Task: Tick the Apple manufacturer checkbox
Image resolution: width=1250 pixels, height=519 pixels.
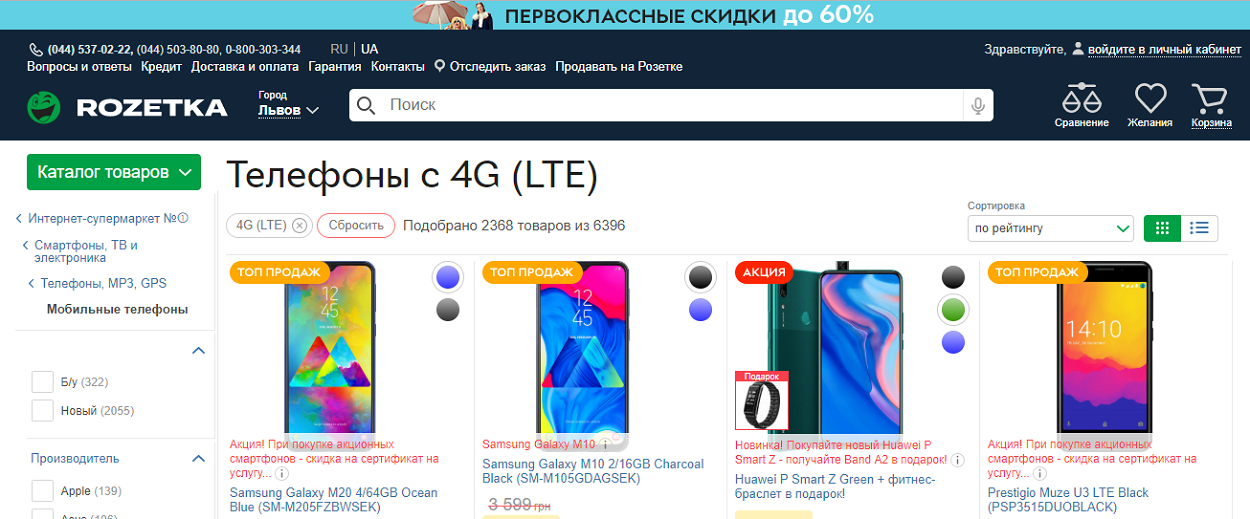Action: pos(42,491)
